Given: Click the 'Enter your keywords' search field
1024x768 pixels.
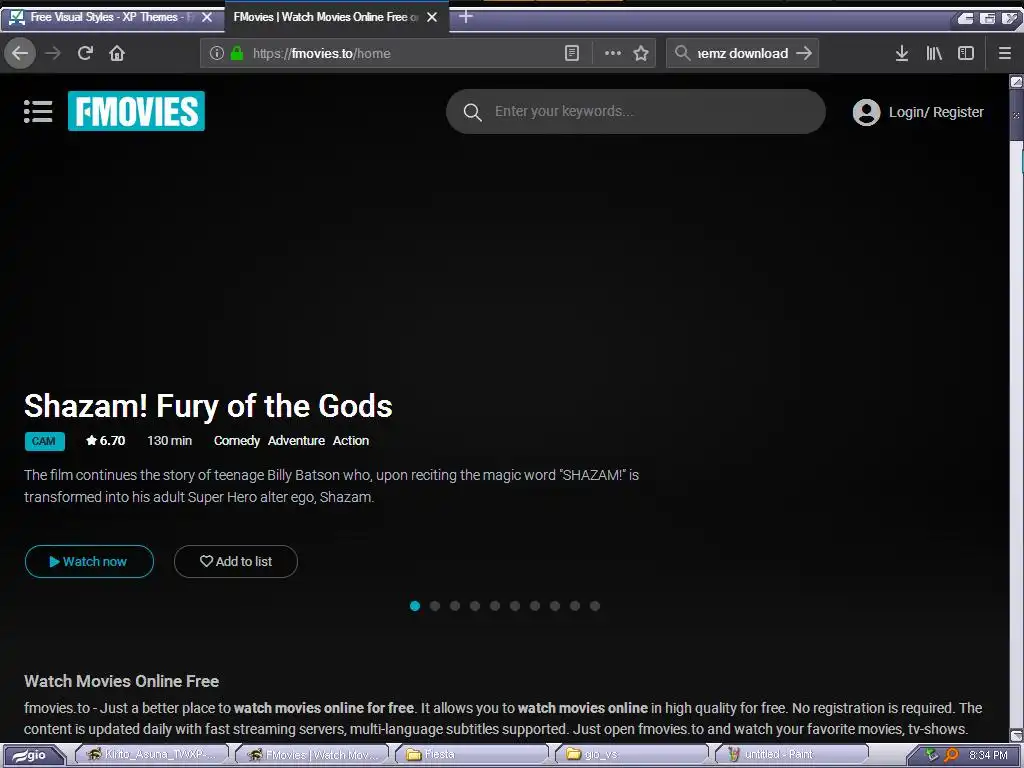Looking at the screenshot, I should pyautogui.click(x=635, y=112).
